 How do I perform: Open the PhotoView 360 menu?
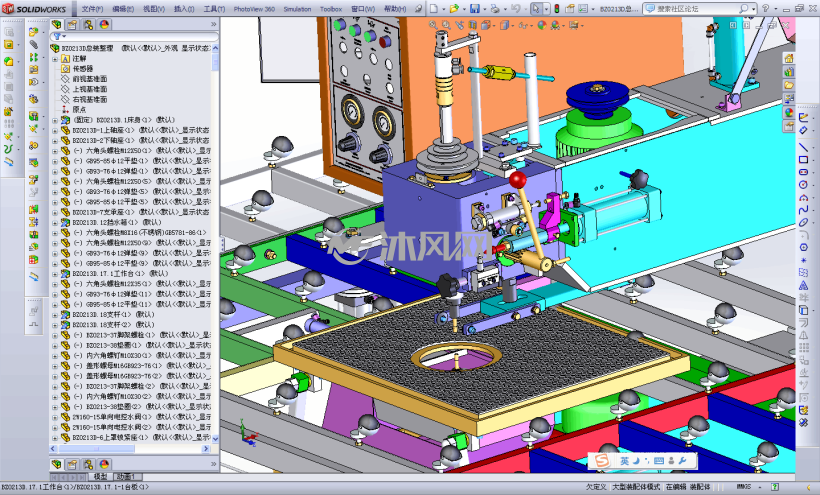(254, 9)
